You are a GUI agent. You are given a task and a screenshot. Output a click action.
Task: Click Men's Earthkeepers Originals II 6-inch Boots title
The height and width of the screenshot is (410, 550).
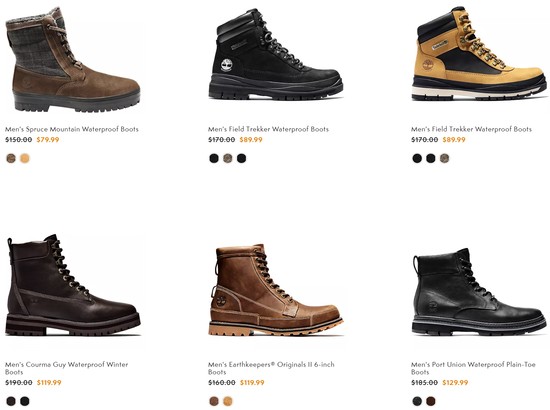click(271, 368)
